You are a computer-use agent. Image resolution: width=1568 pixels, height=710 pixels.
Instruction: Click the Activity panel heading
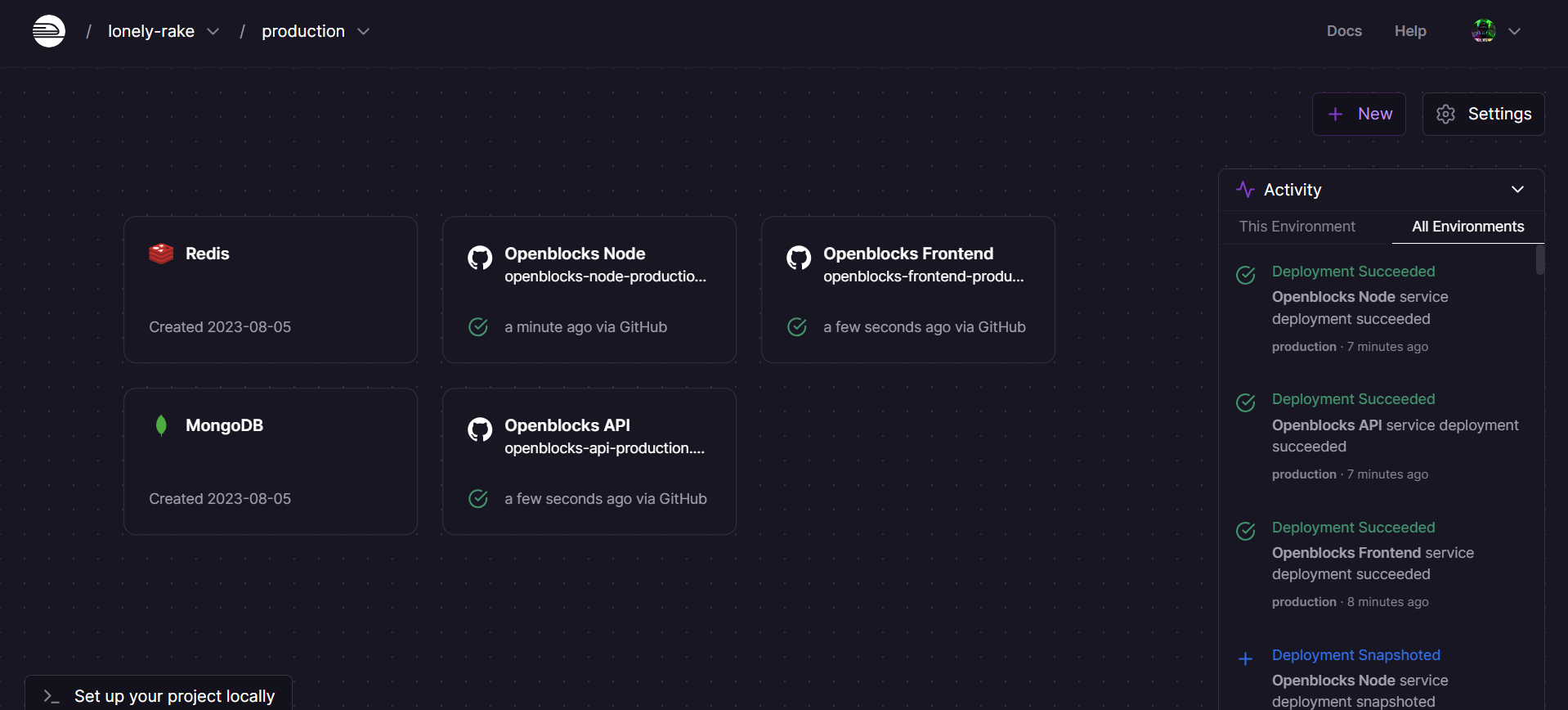point(1292,190)
